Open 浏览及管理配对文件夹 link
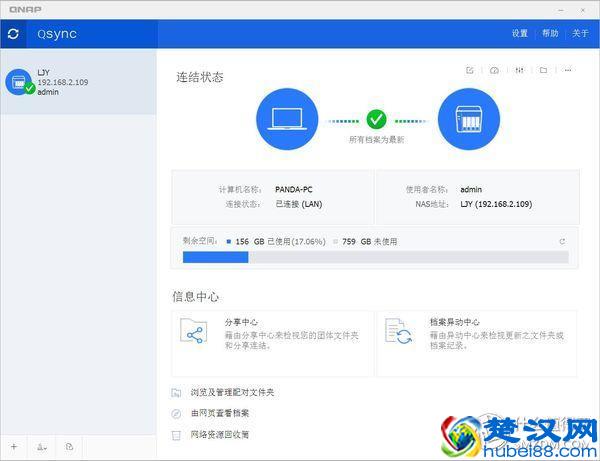The image size is (600, 461). [232, 392]
